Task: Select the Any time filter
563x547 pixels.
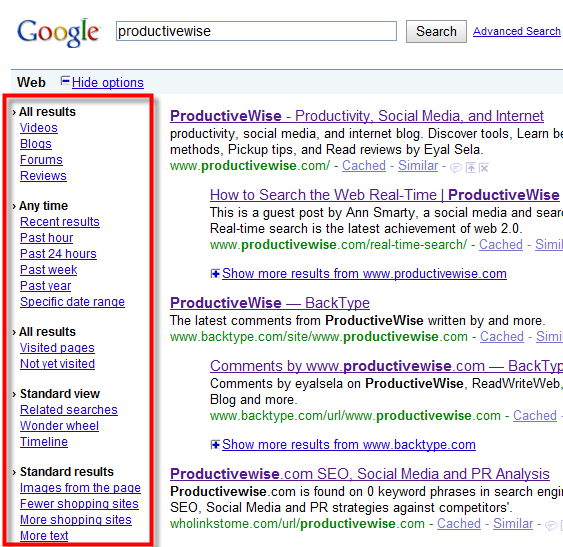Action: click(x=43, y=206)
